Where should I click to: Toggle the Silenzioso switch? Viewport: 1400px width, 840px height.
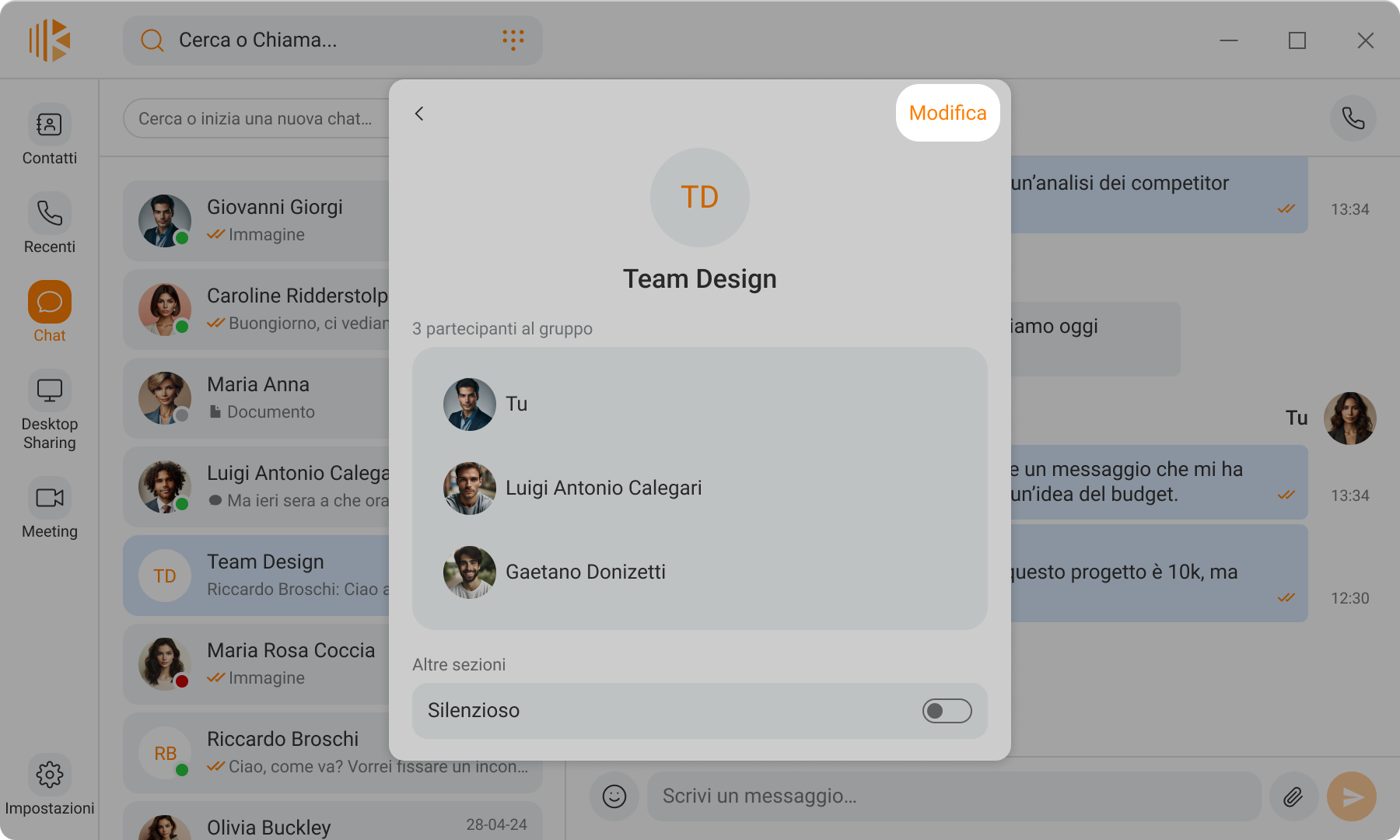(x=947, y=711)
